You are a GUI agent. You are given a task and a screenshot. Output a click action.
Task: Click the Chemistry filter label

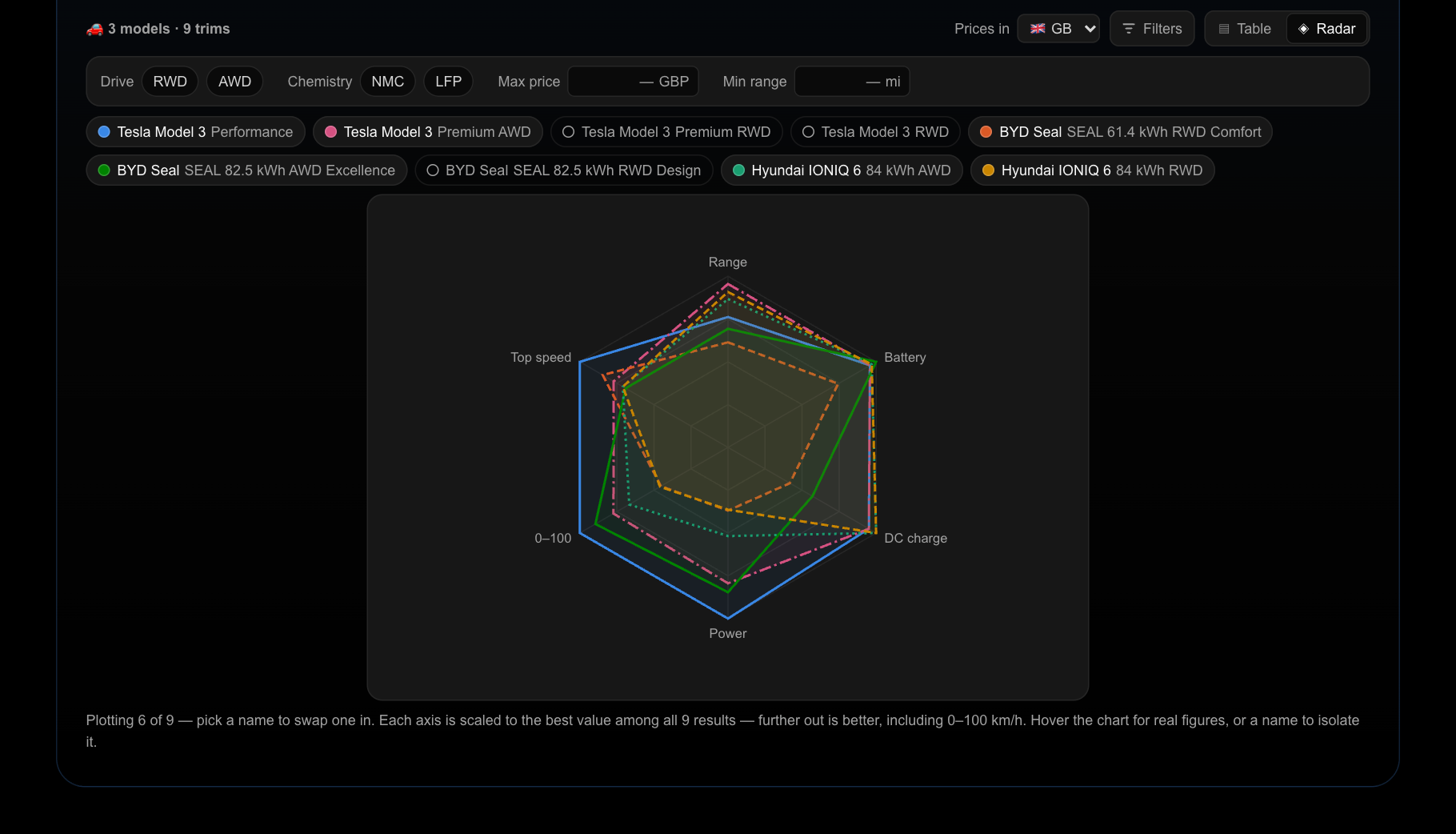pos(319,82)
